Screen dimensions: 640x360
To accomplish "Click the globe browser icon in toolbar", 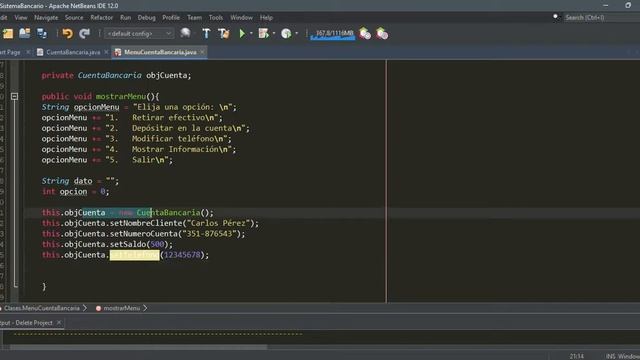I will click(185, 33).
